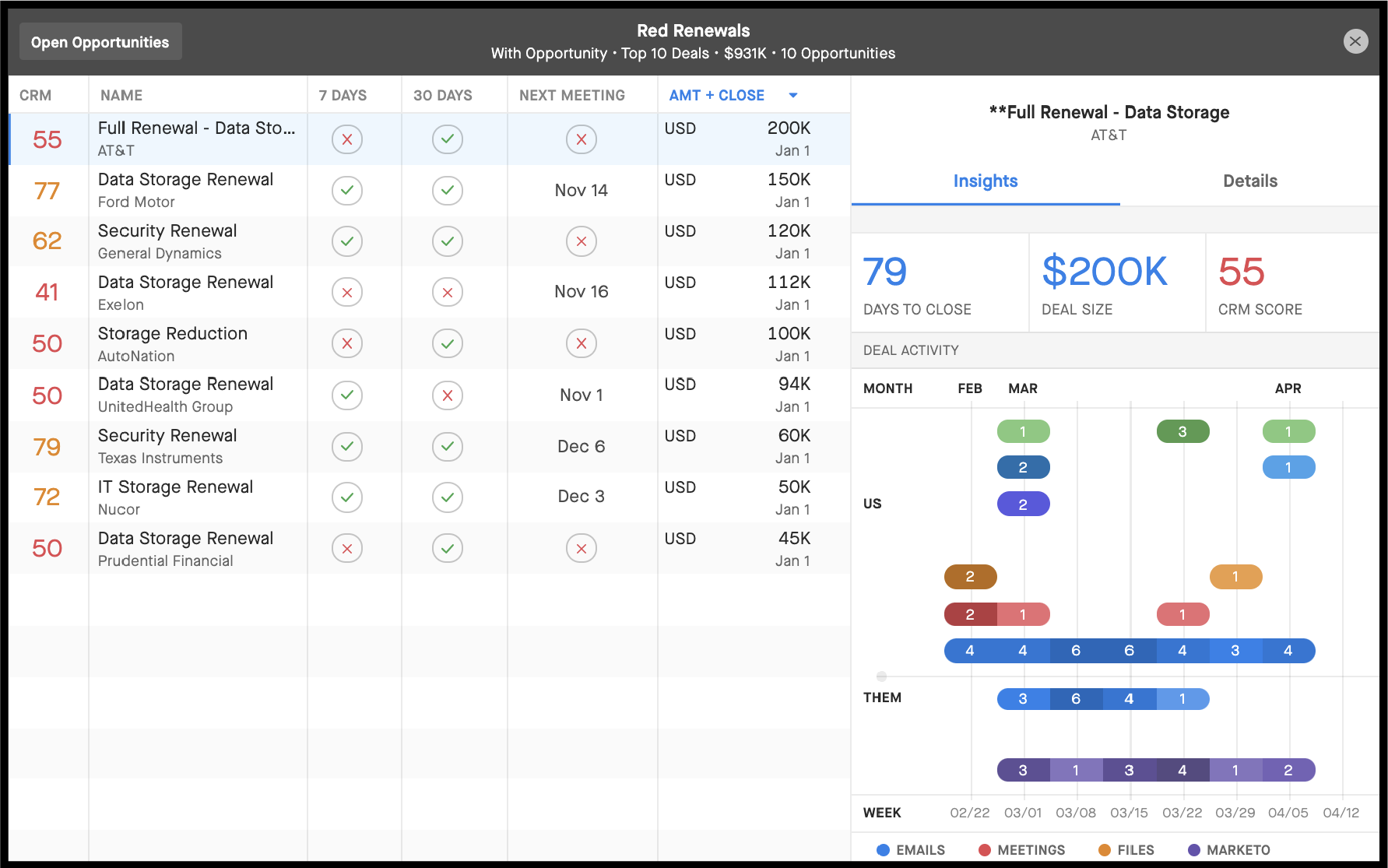Select Security Renewal Texas Instruments row
This screenshot has width=1388, height=868.
click(x=430, y=447)
